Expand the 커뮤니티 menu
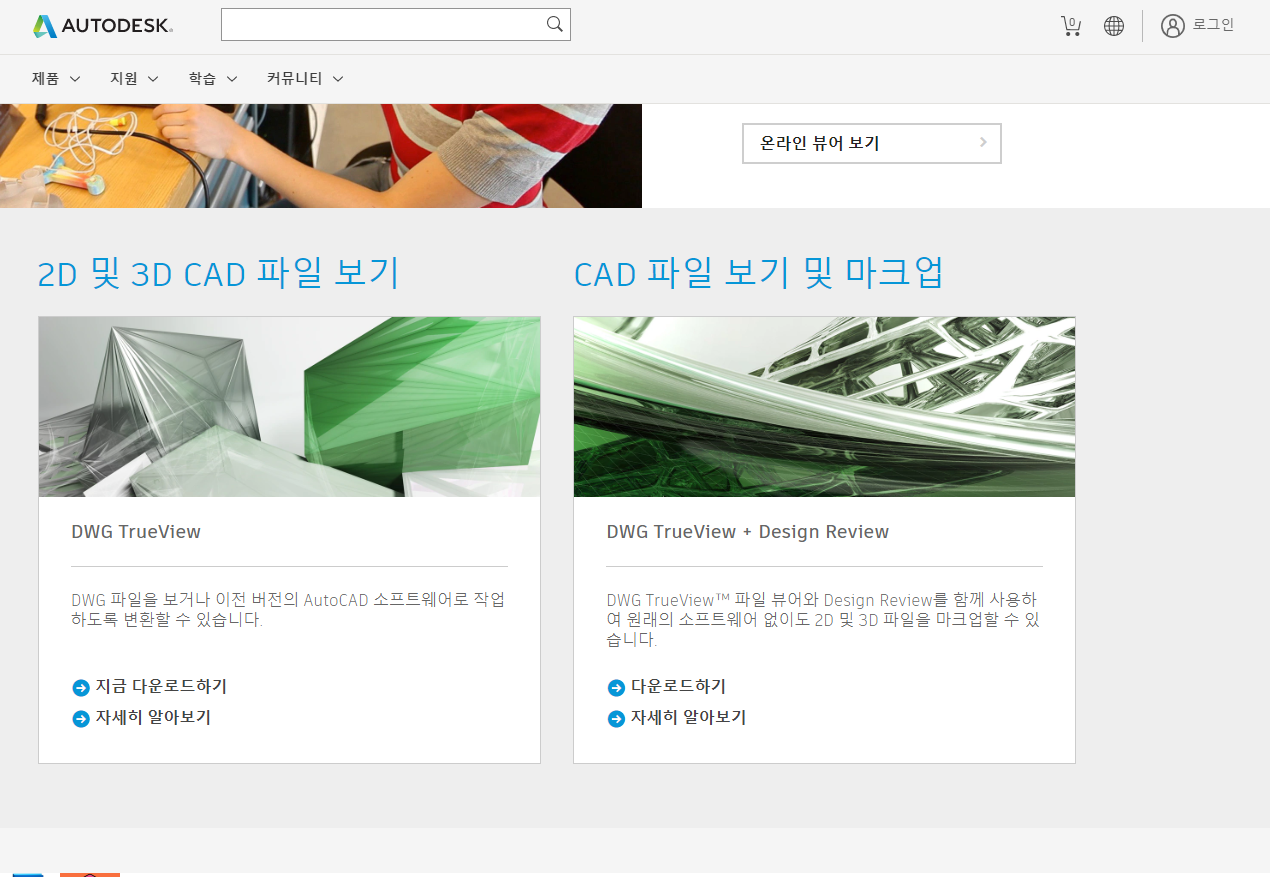This screenshot has height=877, width=1270. tap(305, 79)
